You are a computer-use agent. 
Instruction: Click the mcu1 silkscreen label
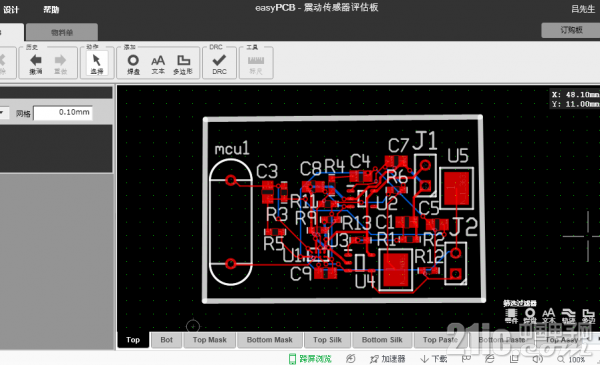(232, 148)
